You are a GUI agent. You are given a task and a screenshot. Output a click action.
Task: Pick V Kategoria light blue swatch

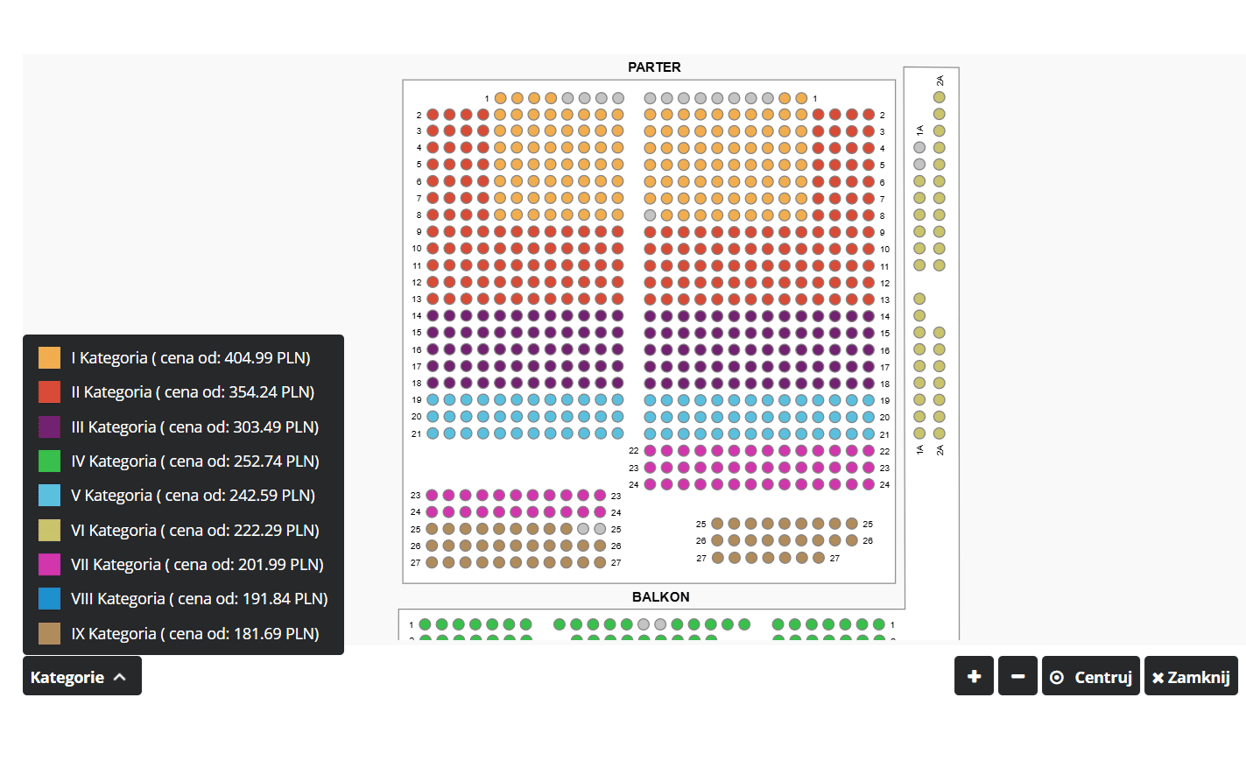tap(49, 495)
